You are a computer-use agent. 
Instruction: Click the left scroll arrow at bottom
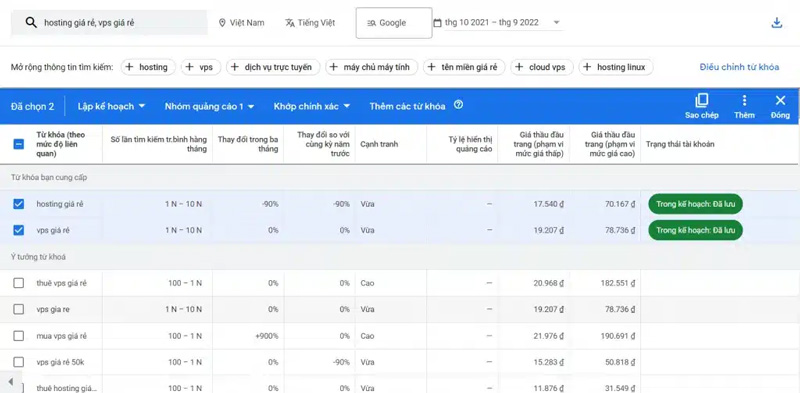[x=11, y=382]
